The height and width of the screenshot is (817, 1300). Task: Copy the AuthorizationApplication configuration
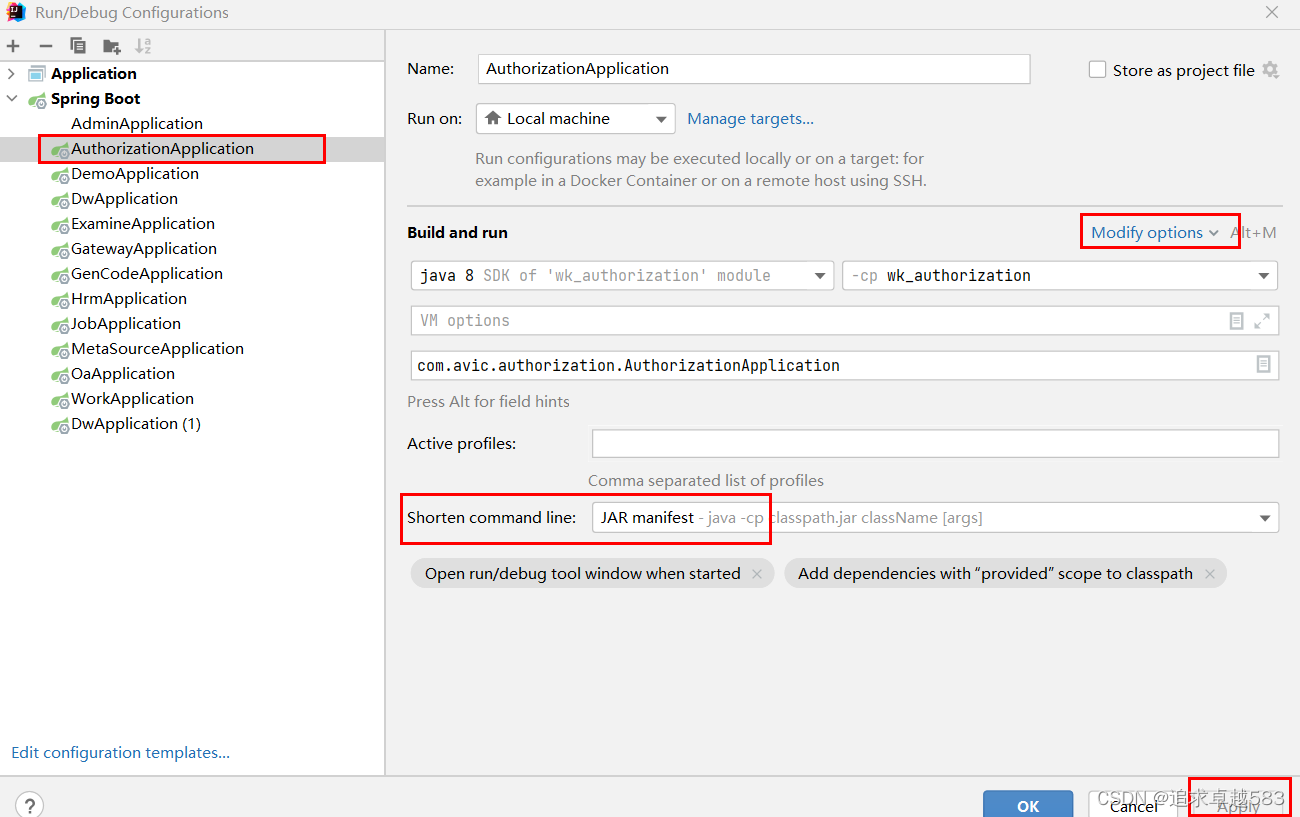[78, 45]
